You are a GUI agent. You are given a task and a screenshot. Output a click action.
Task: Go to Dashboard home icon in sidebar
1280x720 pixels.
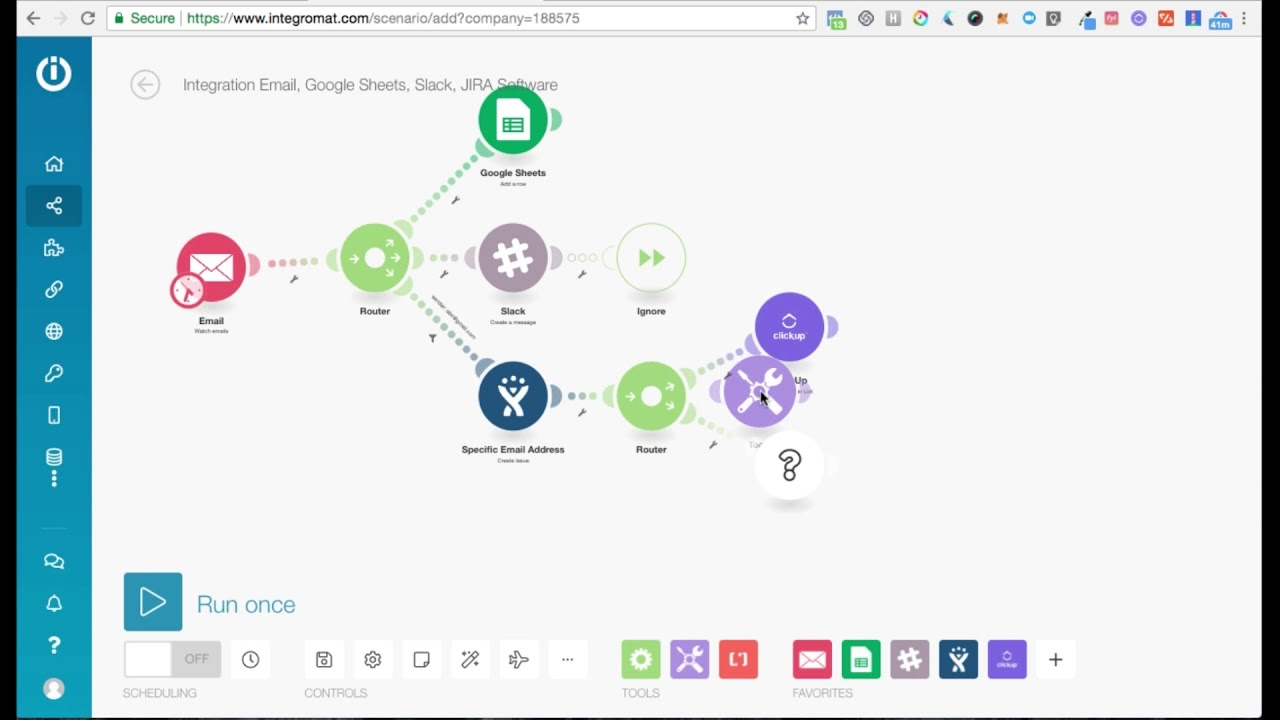(x=54, y=164)
